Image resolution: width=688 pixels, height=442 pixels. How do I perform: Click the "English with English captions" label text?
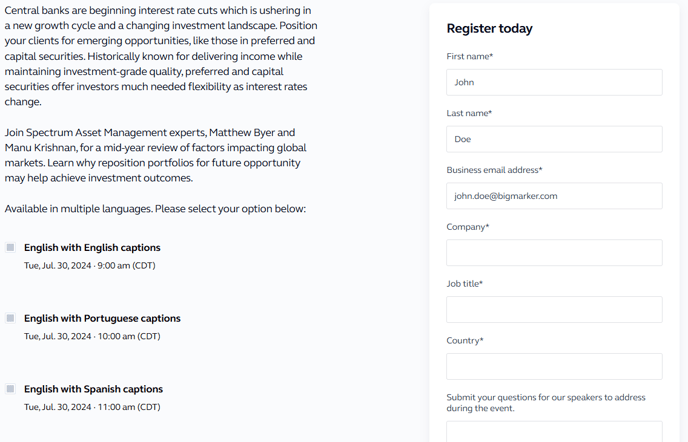point(92,248)
